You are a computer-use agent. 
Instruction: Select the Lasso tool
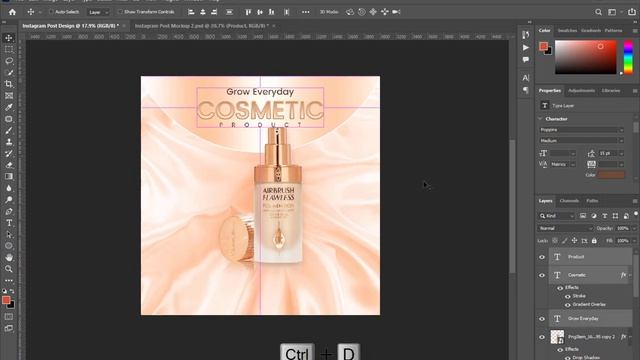(x=9, y=61)
